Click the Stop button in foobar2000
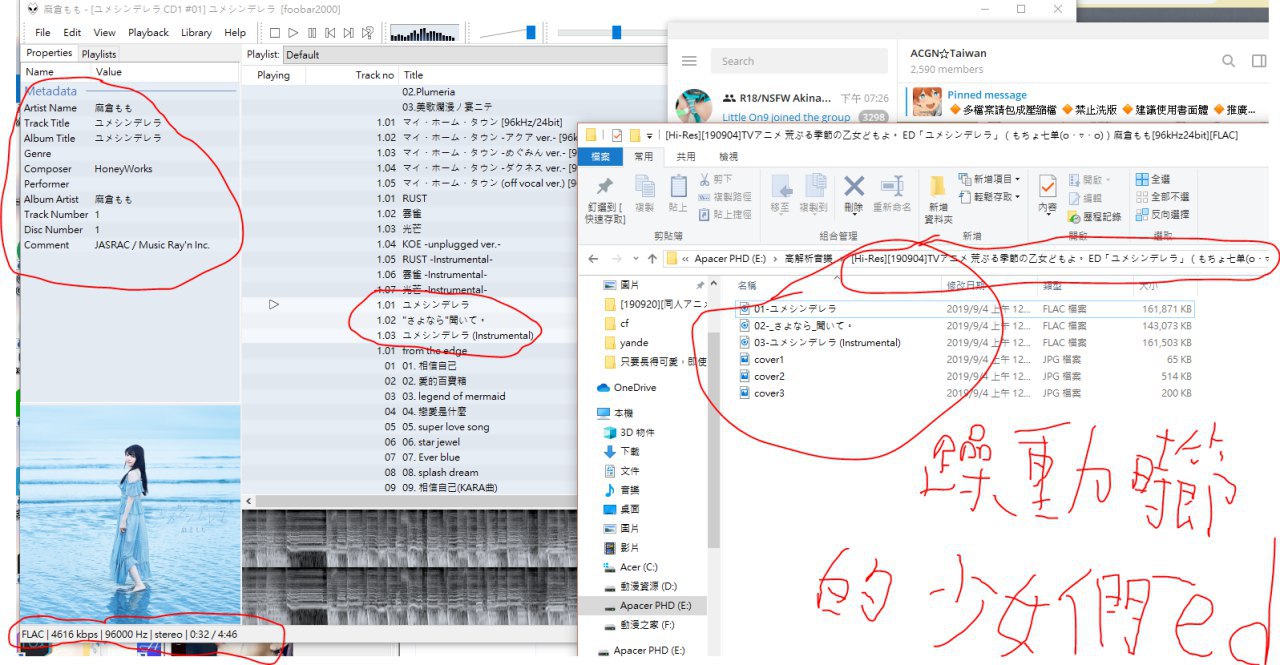Viewport: 1280px width, 665px height. click(275, 33)
